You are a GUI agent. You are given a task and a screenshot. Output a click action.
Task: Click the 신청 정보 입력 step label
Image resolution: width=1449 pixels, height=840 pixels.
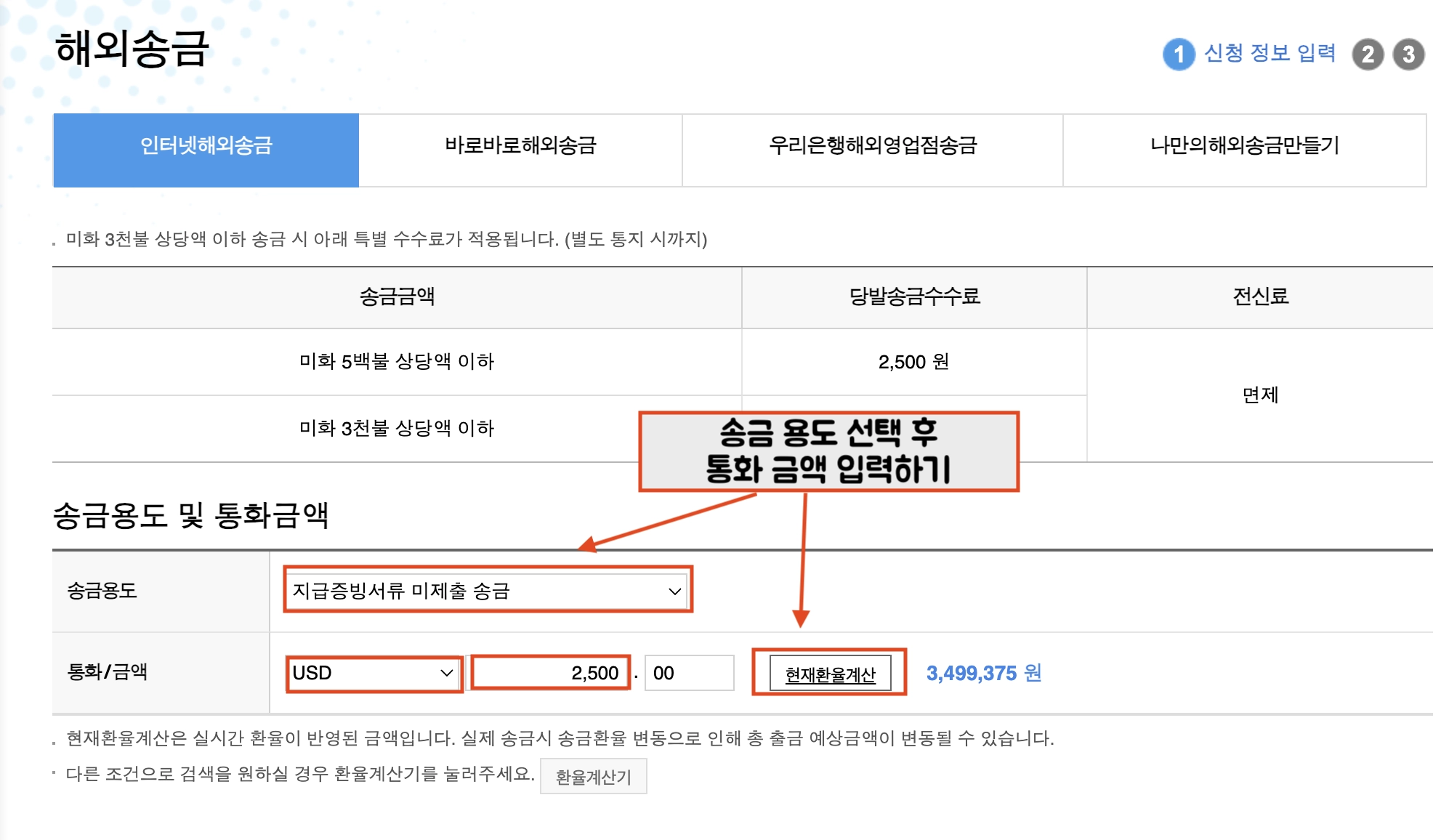pyautogui.click(x=1270, y=53)
